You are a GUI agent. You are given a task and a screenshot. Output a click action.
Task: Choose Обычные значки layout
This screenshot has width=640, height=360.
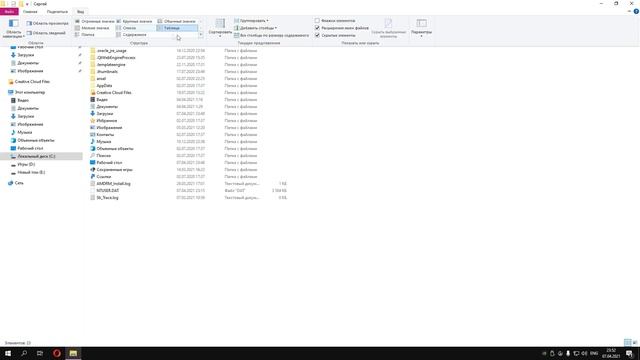pyautogui.click(x=177, y=21)
